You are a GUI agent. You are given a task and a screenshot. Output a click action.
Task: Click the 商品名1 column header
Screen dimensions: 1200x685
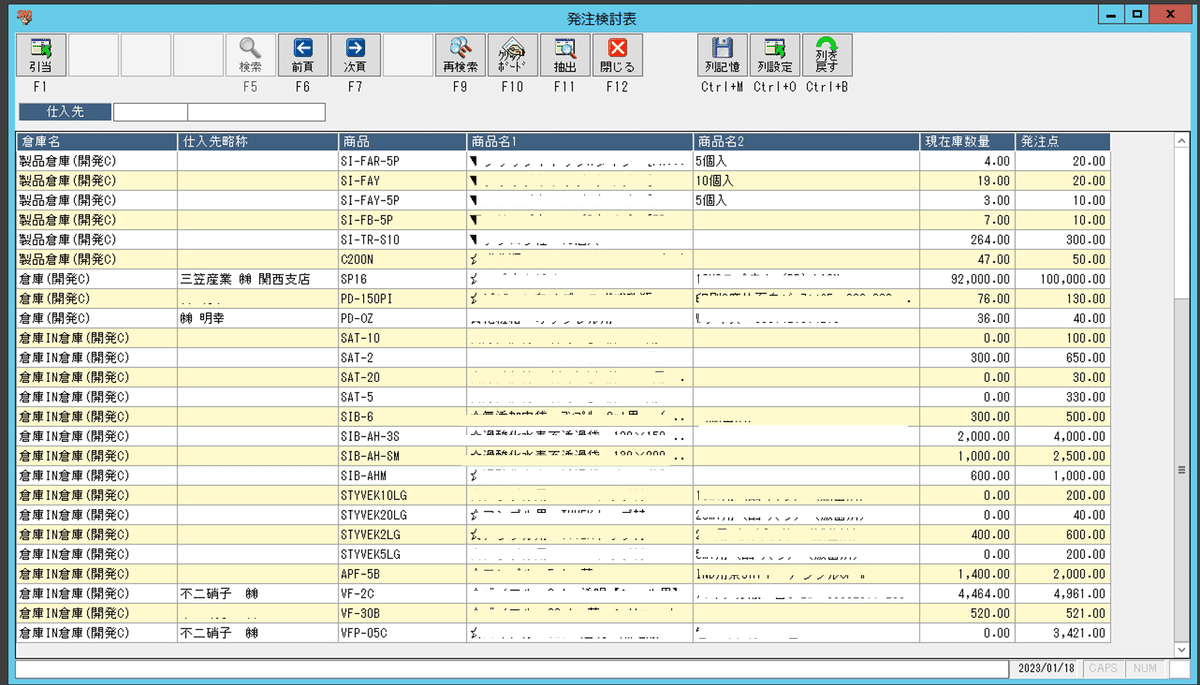(580, 141)
